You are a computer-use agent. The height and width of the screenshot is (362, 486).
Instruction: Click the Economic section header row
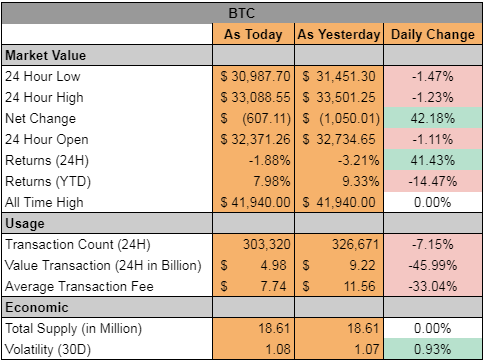coord(242,307)
